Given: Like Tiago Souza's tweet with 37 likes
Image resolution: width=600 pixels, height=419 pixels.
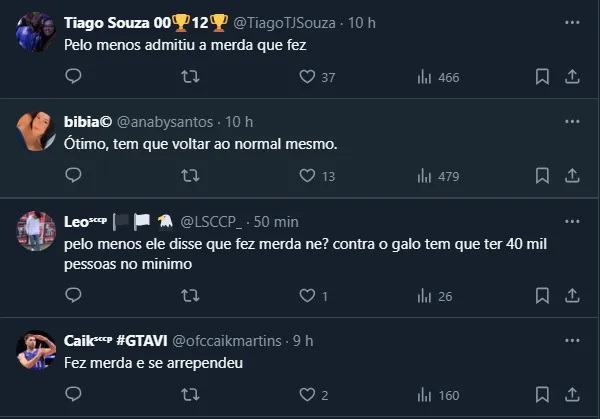Looking at the screenshot, I should point(308,76).
